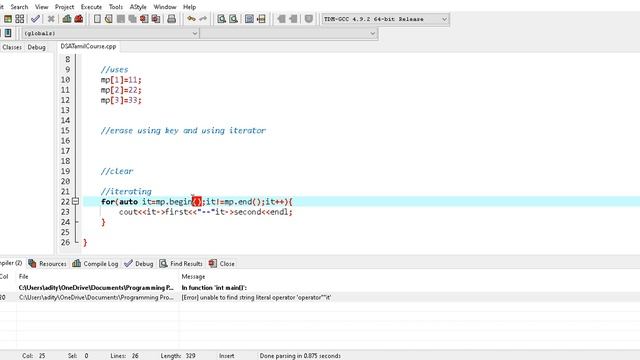Click the greyed Redo arrow icon
This screenshot has height=360, width=640.
point(203,19)
